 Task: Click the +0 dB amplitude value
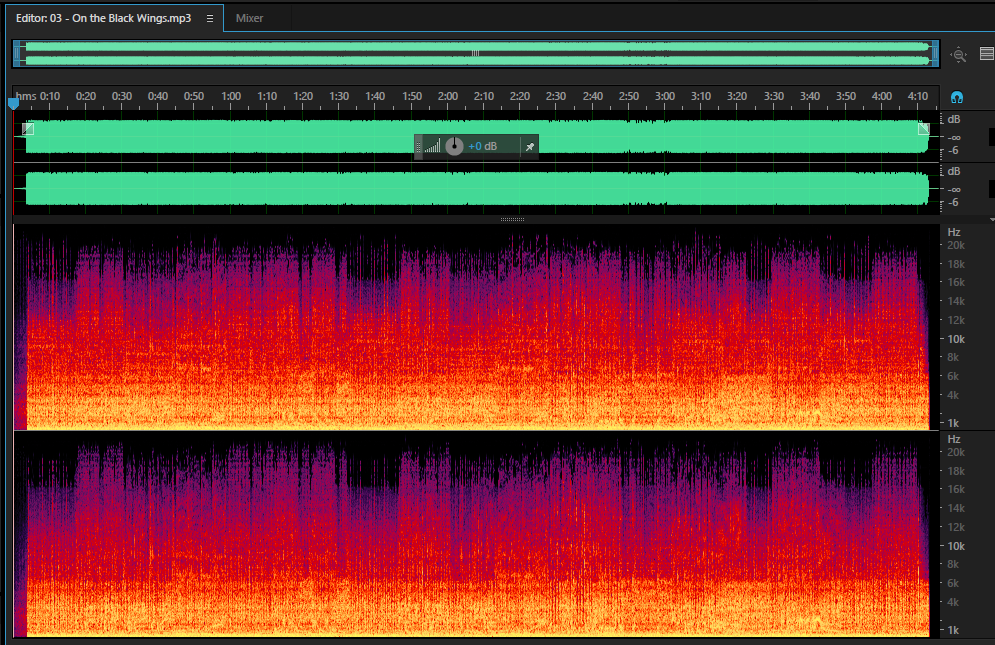tap(482, 147)
